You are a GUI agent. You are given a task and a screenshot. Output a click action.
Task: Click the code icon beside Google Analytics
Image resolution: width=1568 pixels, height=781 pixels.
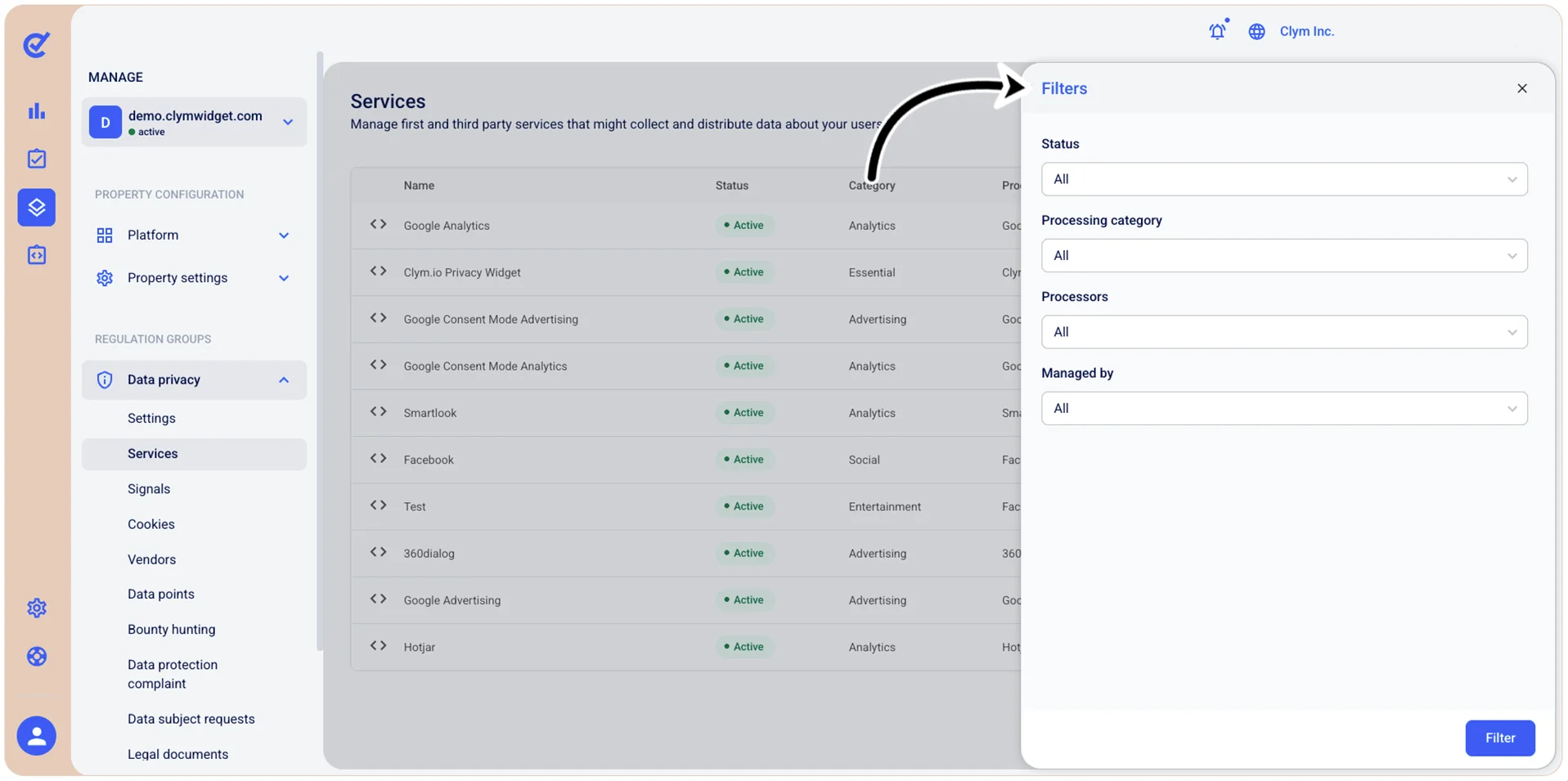[x=378, y=225]
